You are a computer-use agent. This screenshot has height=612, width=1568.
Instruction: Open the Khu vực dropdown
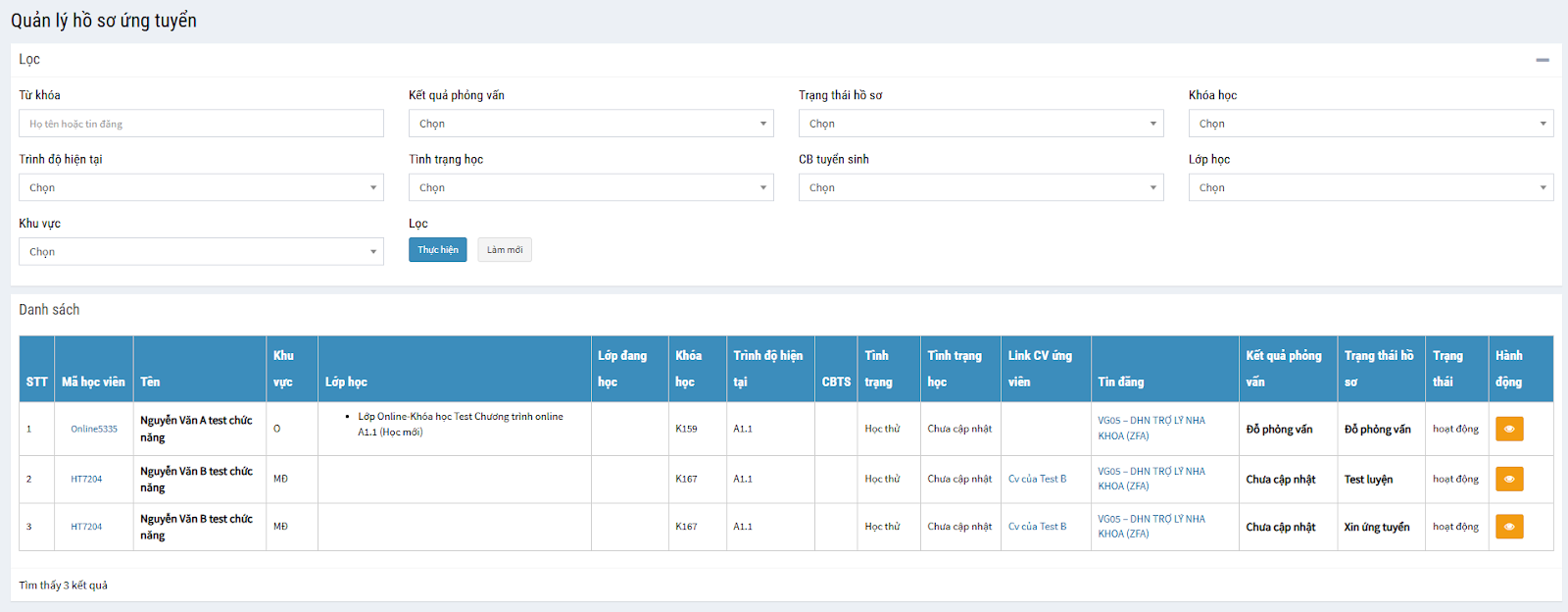click(x=201, y=252)
